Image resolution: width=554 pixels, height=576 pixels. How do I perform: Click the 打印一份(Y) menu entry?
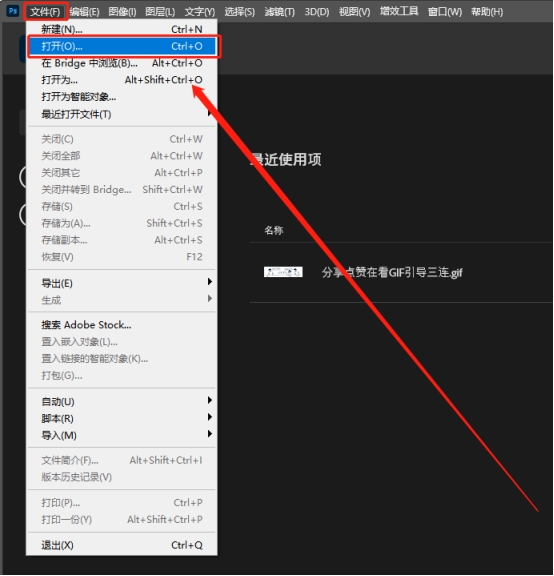pos(122,519)
